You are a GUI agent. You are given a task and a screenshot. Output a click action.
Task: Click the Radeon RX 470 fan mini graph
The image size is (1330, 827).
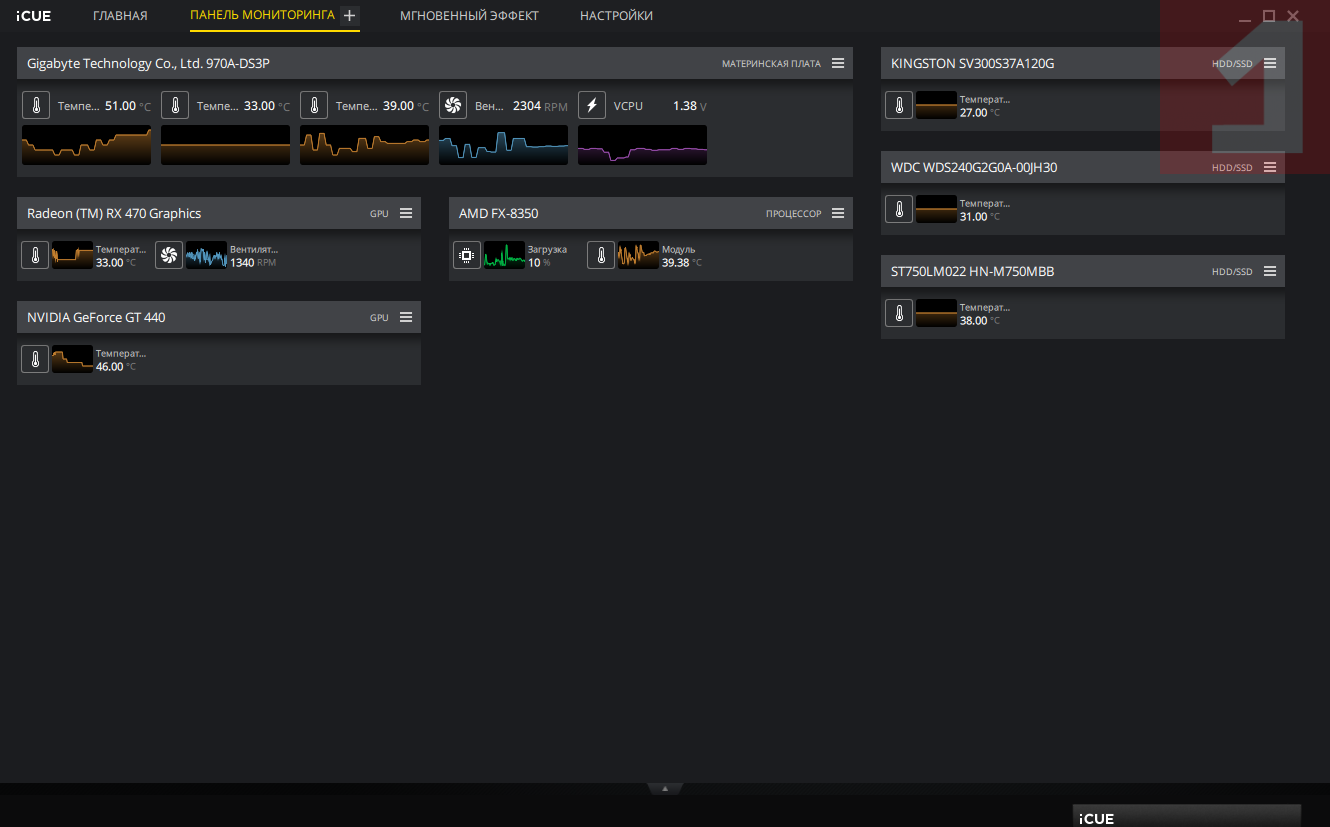pyautogui.click(x=206, y=255)
